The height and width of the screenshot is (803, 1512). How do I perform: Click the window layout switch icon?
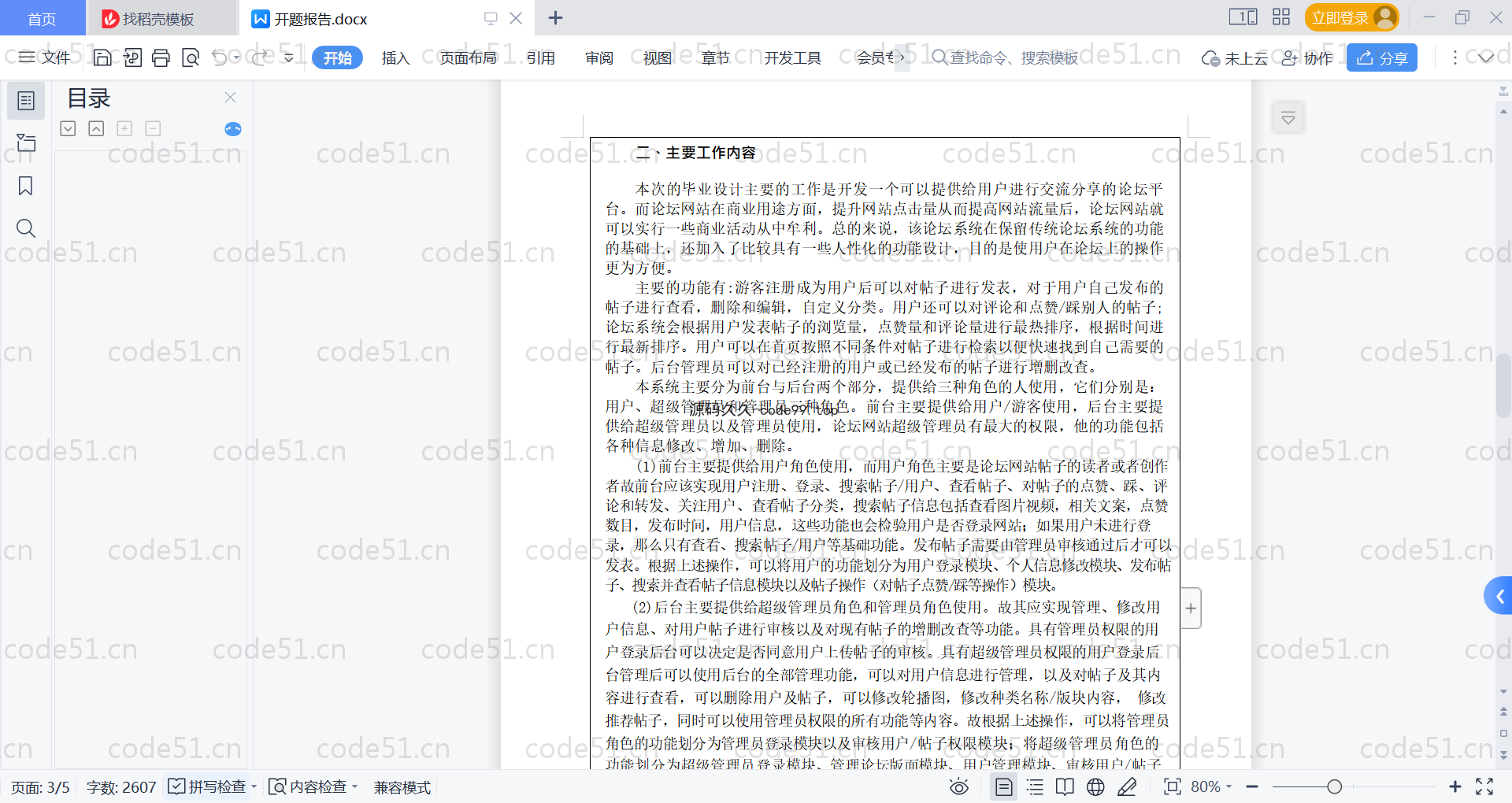tap(1243, 17)
